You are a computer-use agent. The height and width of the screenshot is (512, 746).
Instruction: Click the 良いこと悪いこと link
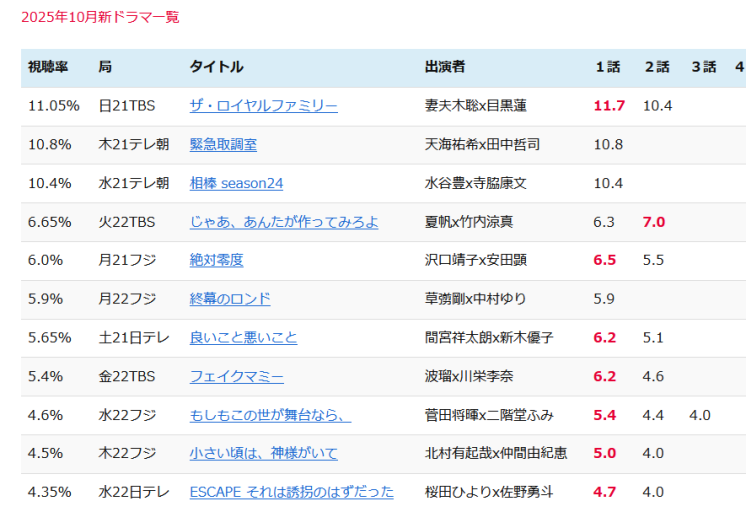pos(243,338)
